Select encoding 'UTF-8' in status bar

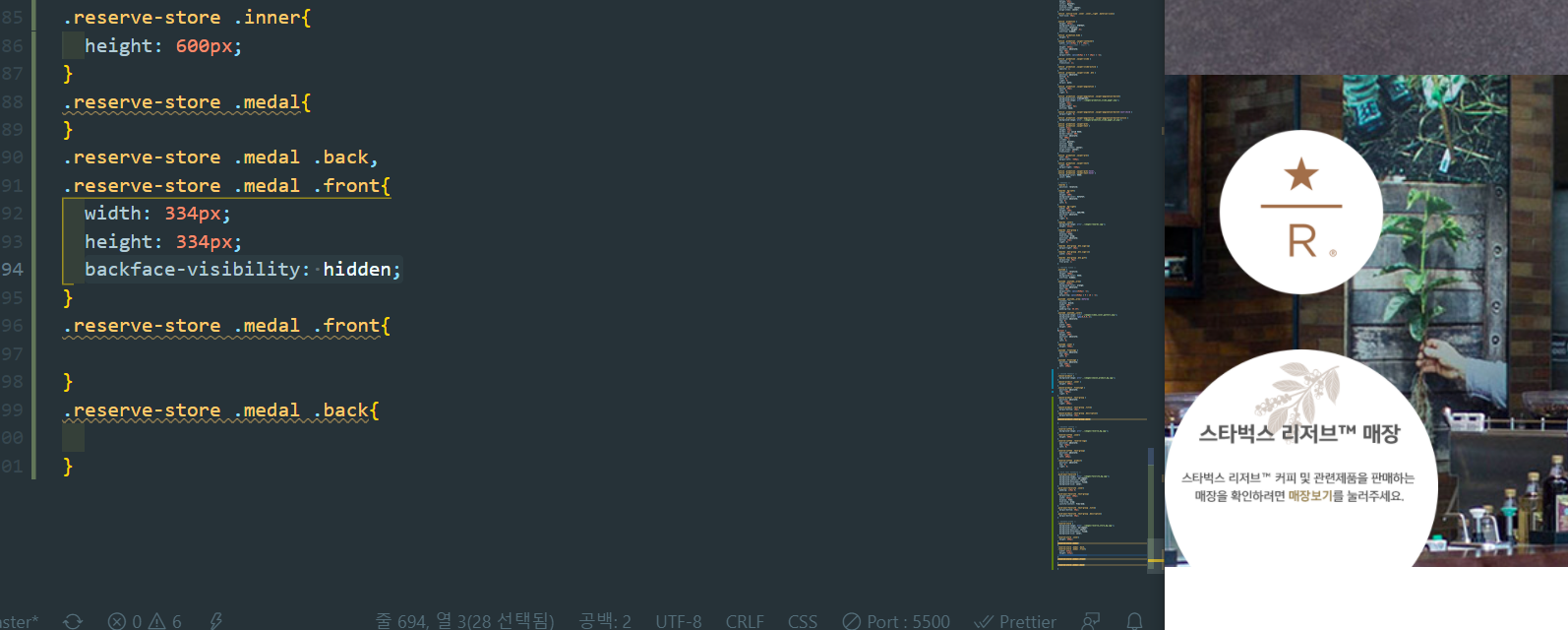click(679, 621)
